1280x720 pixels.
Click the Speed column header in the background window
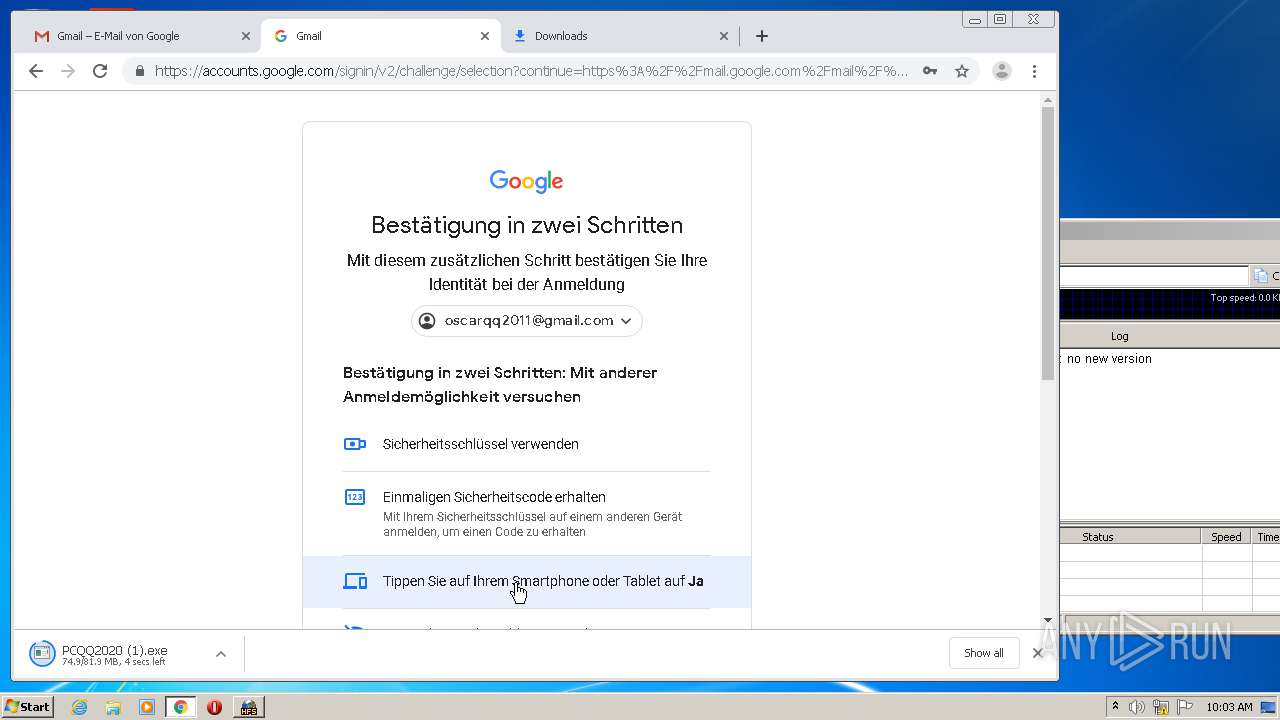1226,537
